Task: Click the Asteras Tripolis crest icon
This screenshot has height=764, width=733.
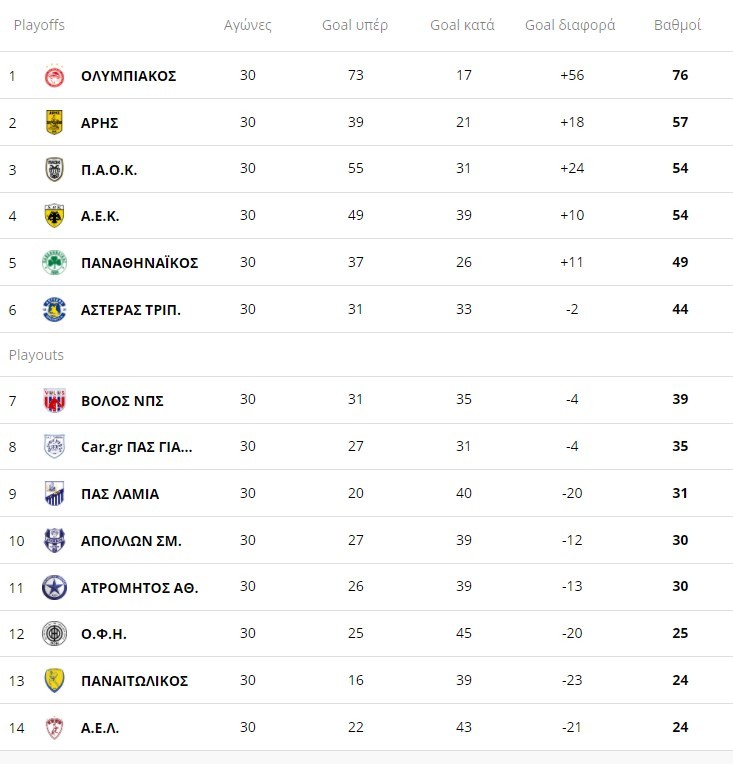Action: 54,310
